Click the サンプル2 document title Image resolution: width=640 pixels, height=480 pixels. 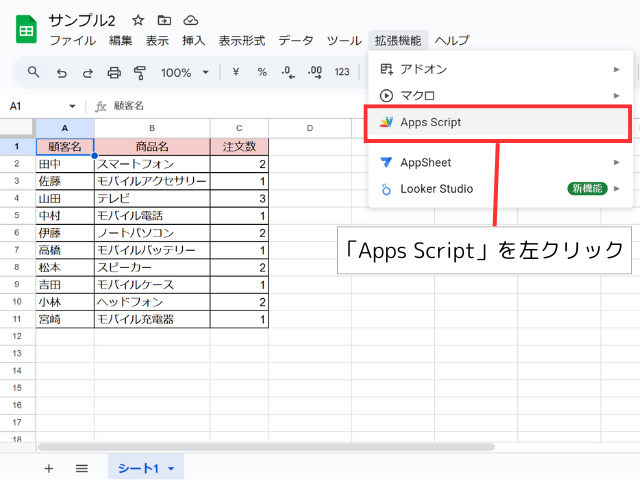point(82,20)
